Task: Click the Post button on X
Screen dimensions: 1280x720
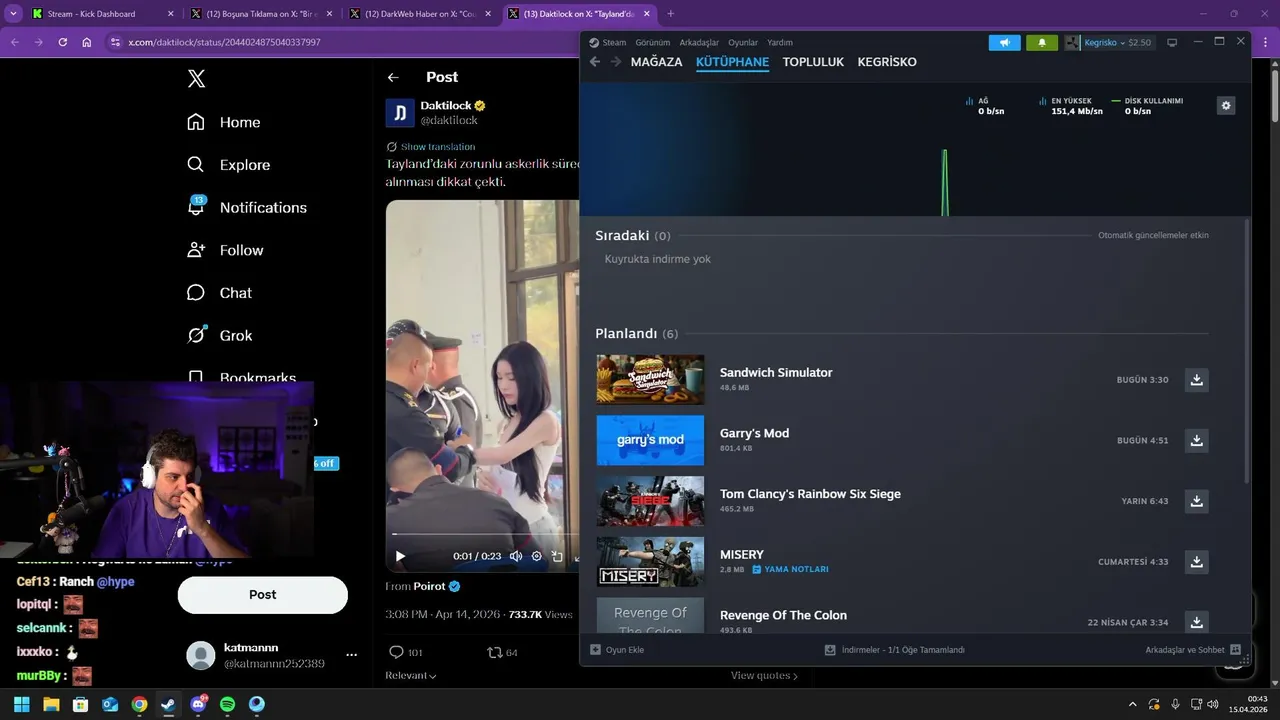Action: click(x=262, y=595)
